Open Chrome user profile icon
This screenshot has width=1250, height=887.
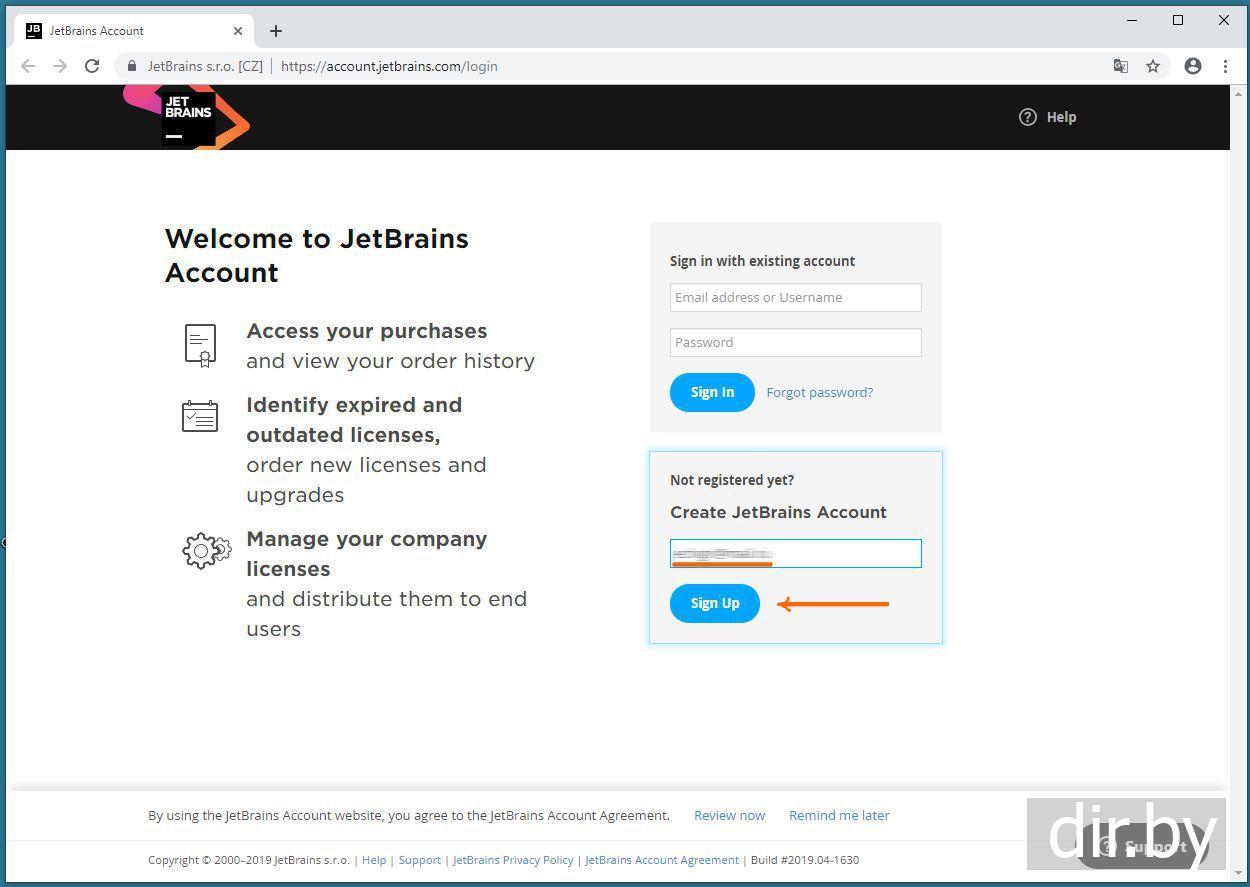tap(1192, 66)
